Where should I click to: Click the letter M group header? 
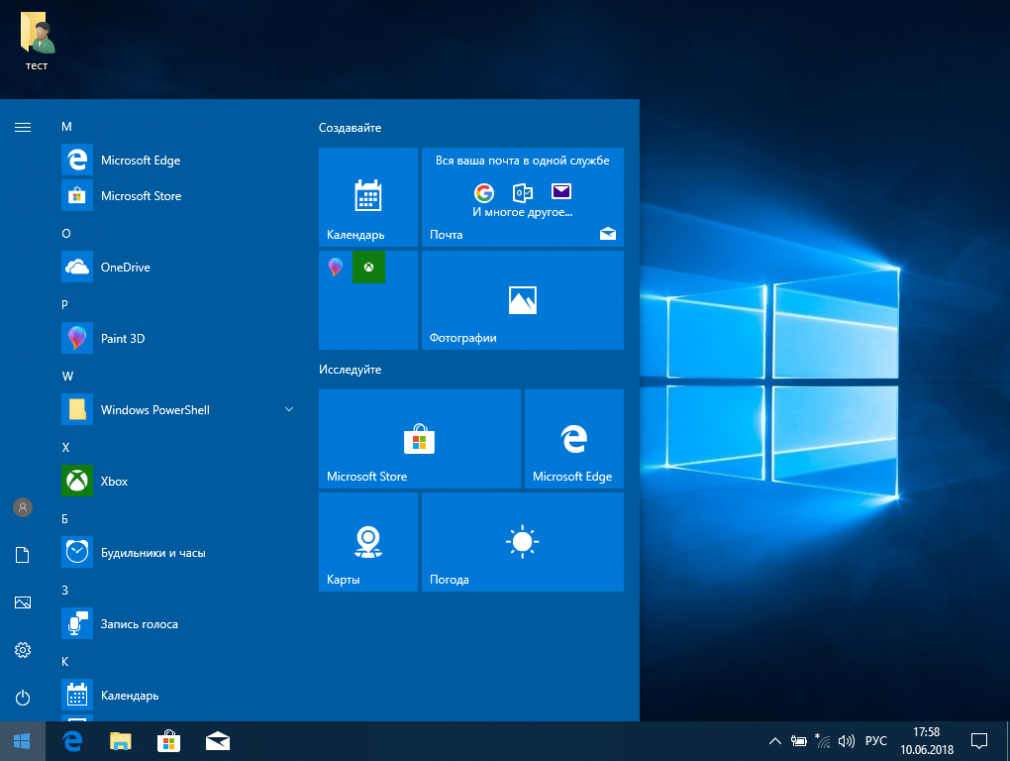(66, 127)
